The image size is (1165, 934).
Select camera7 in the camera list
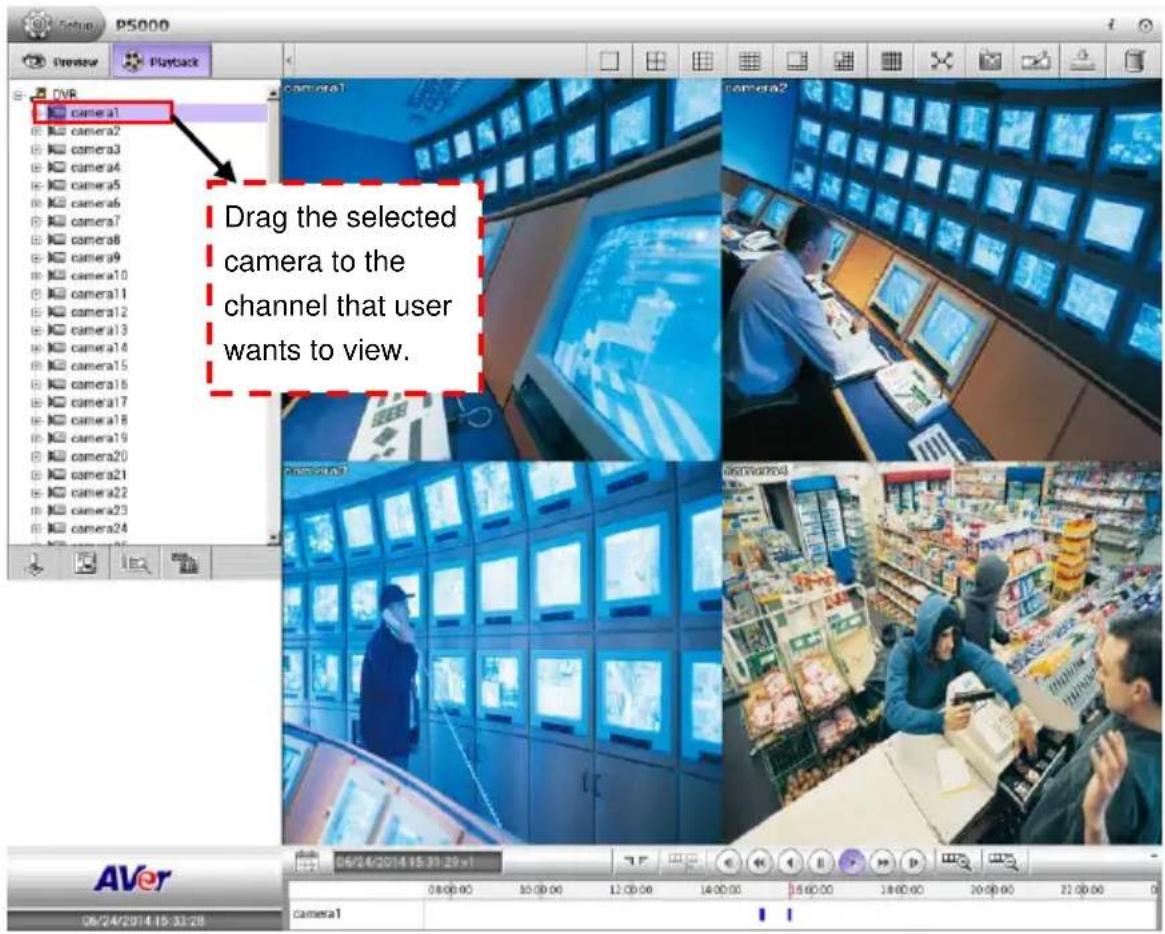pyautogui.click(x=95, y=221)
